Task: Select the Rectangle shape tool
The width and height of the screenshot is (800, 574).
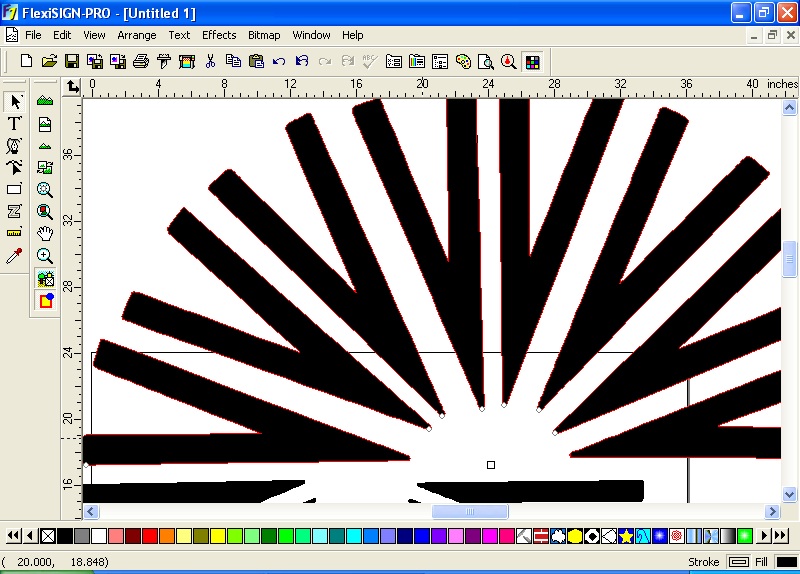Action: pyautogui.click(x=14, y=189)
